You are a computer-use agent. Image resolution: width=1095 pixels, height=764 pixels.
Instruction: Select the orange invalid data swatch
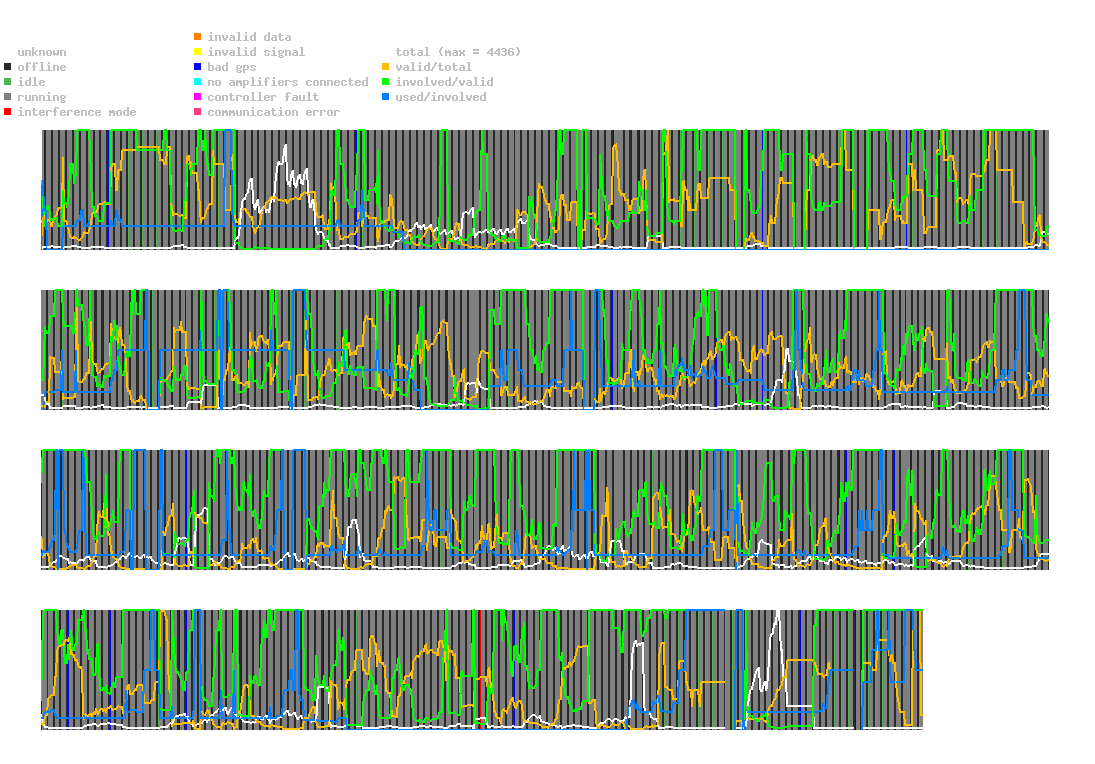(x=197, y=37)
